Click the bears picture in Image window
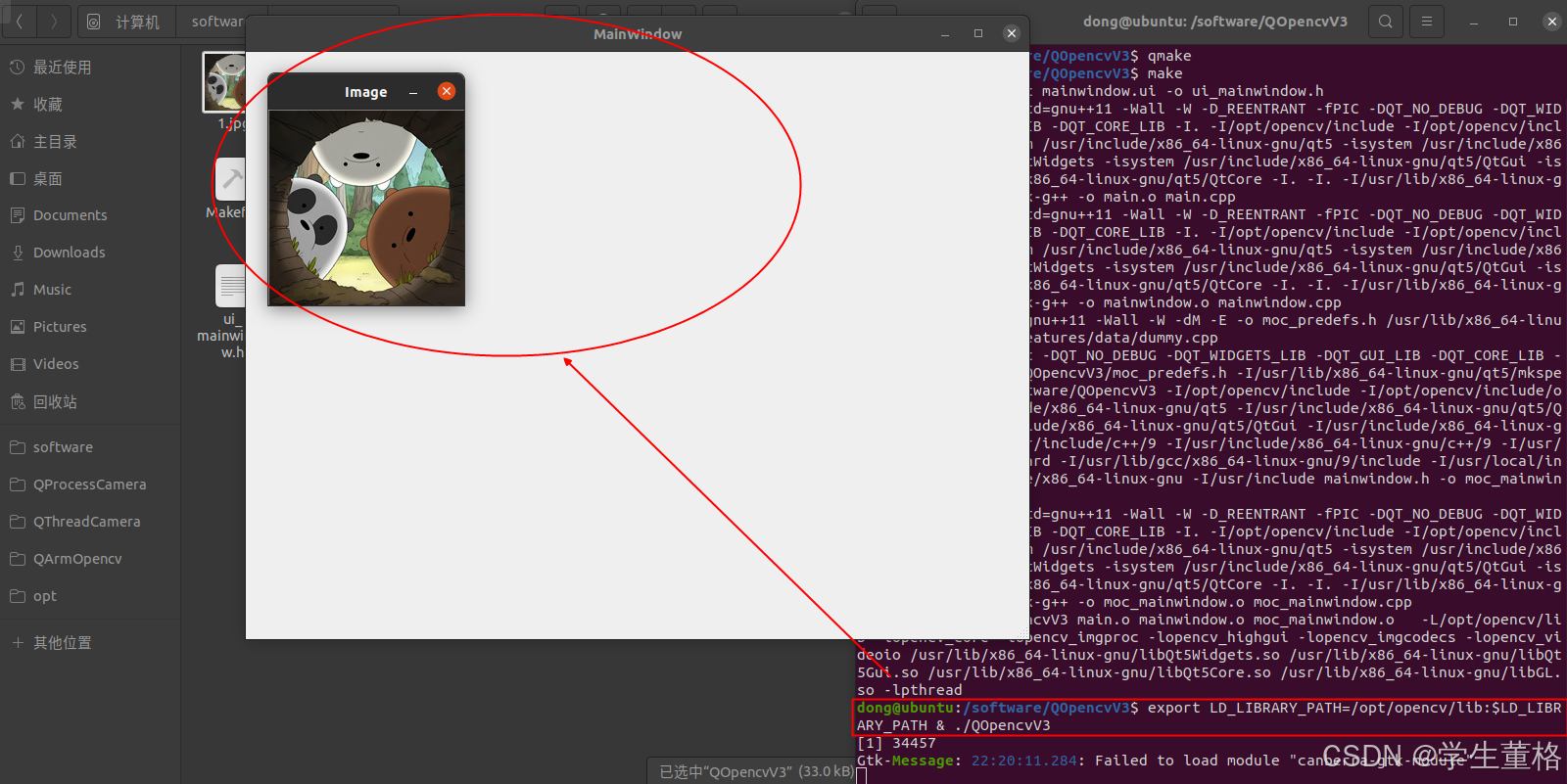 point(366,208)
